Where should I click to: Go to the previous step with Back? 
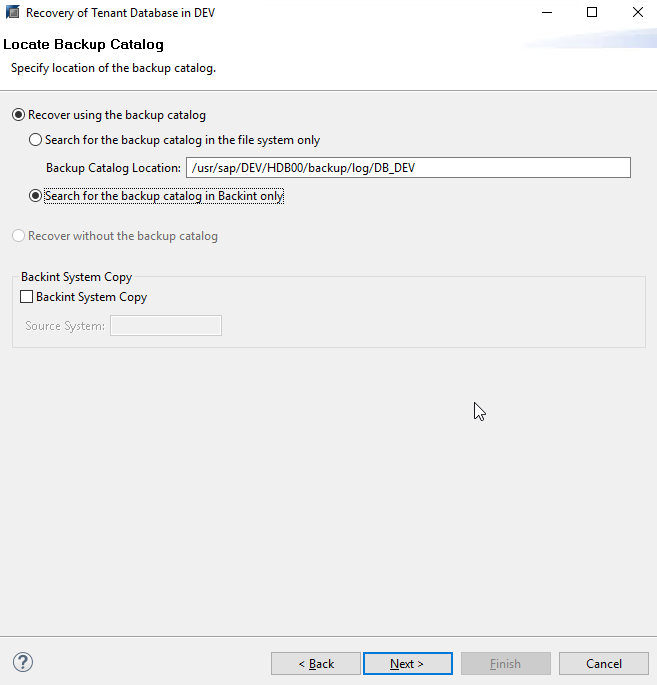tap(316, 664)
